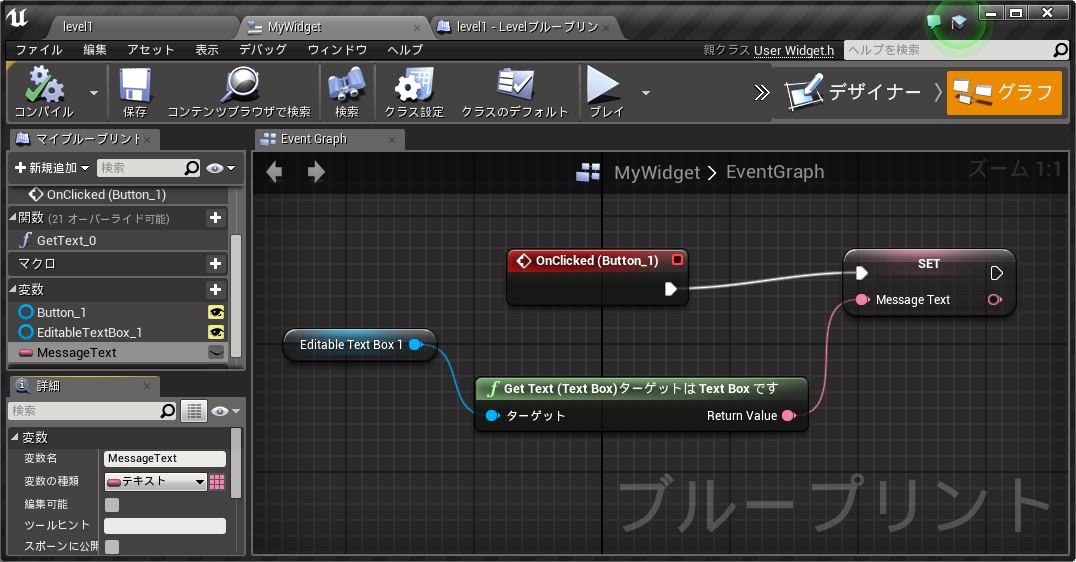Toggle EditableTextBox_1 visibility eye icon
Image resolution: width=1076 pixels, height=562 pixels.
tap(215, 332)
